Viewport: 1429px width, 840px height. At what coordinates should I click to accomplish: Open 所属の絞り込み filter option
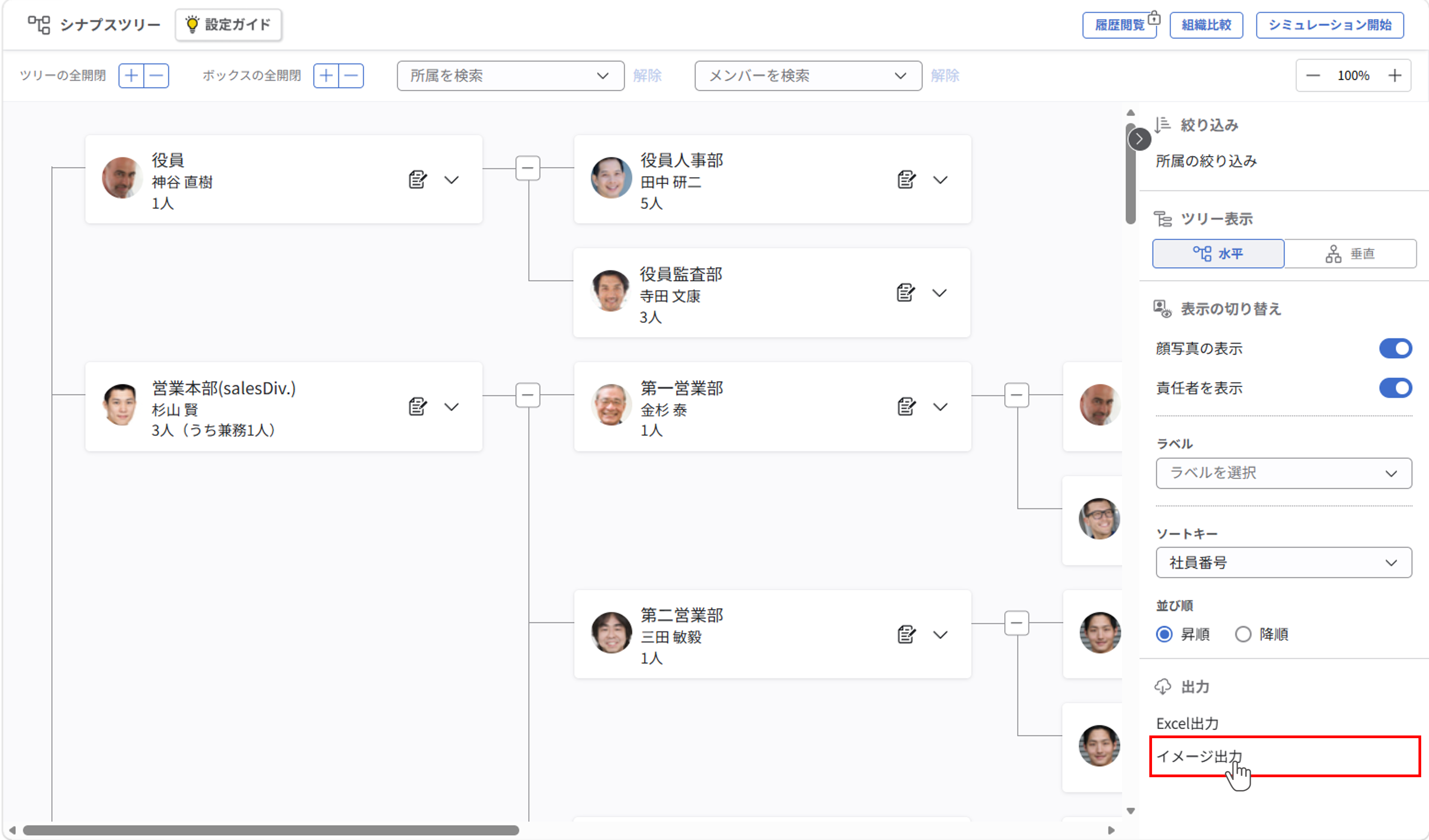[1206, 161]
